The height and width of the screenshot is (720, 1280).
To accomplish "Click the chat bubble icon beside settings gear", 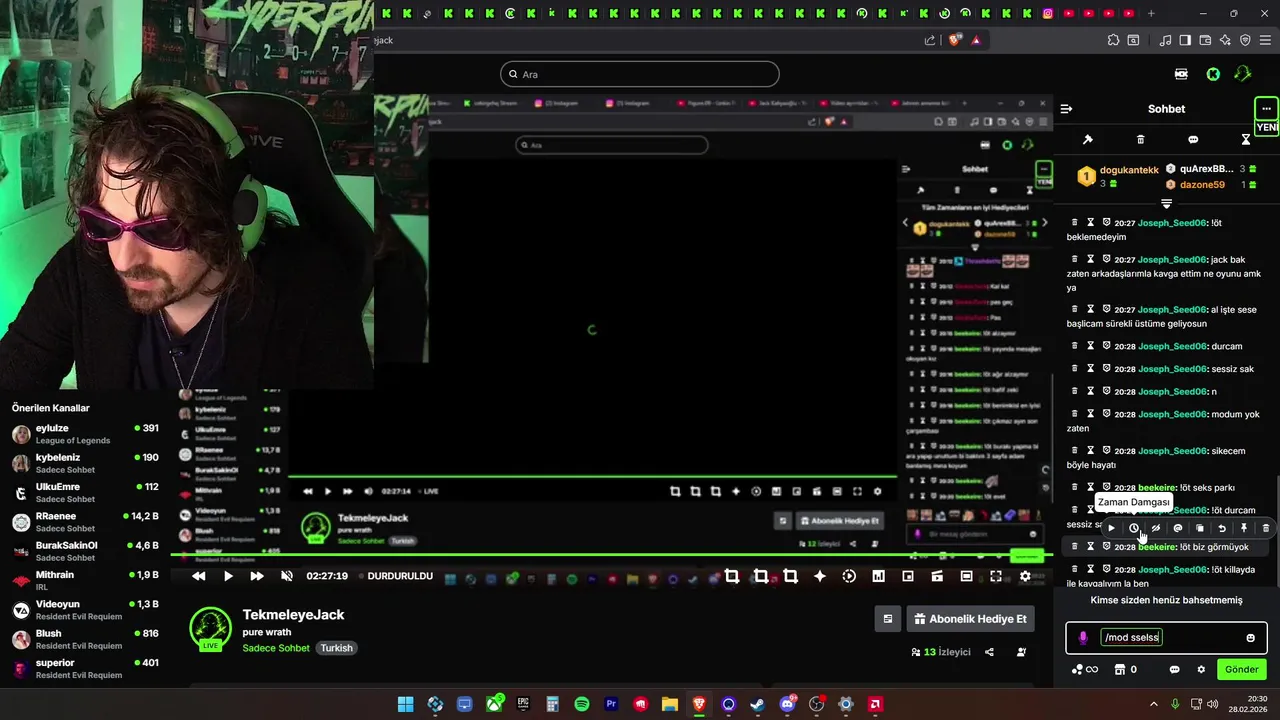I will click(1175, 669).
